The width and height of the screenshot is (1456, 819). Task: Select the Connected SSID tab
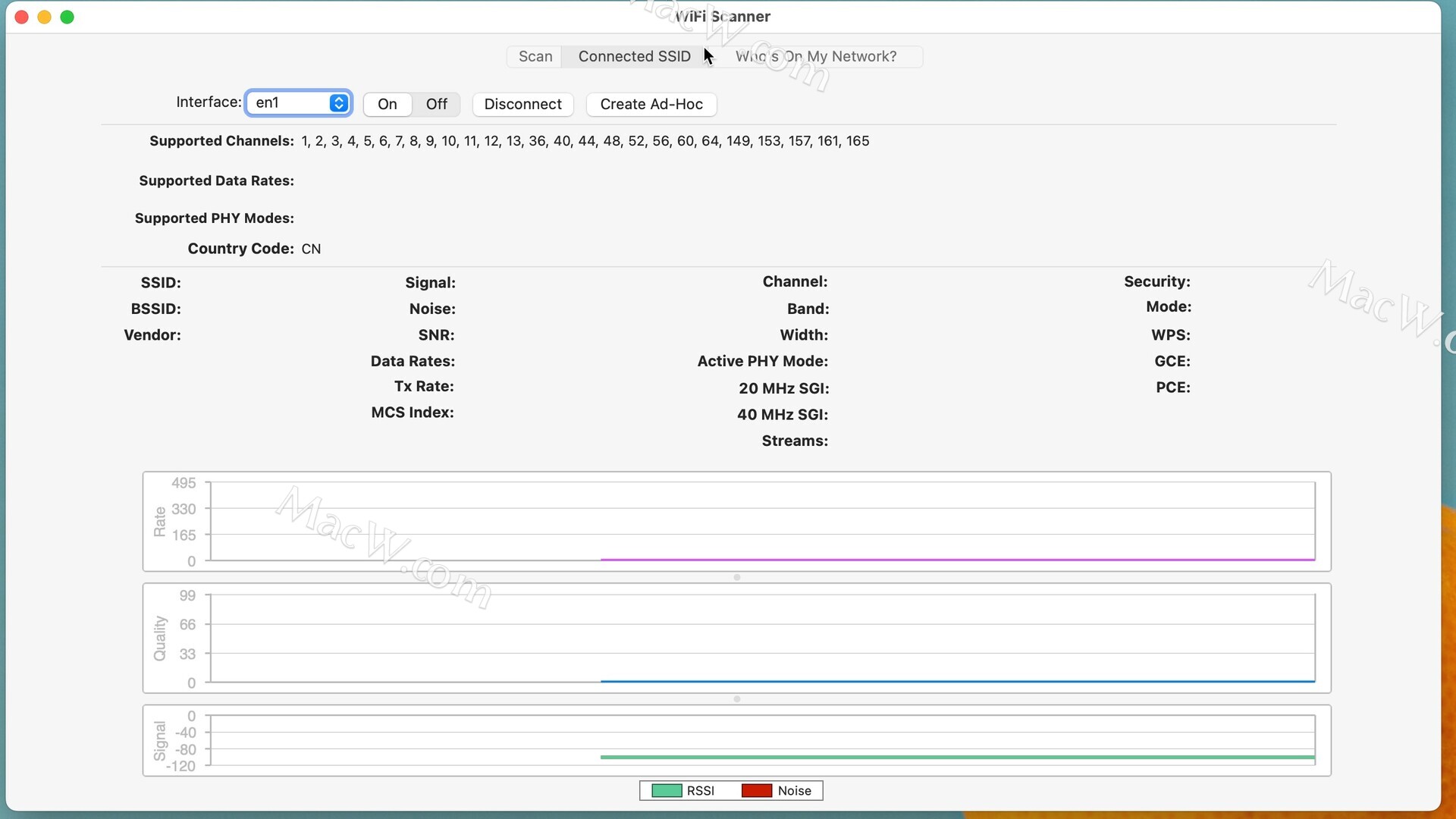click(x=634, y=57)
